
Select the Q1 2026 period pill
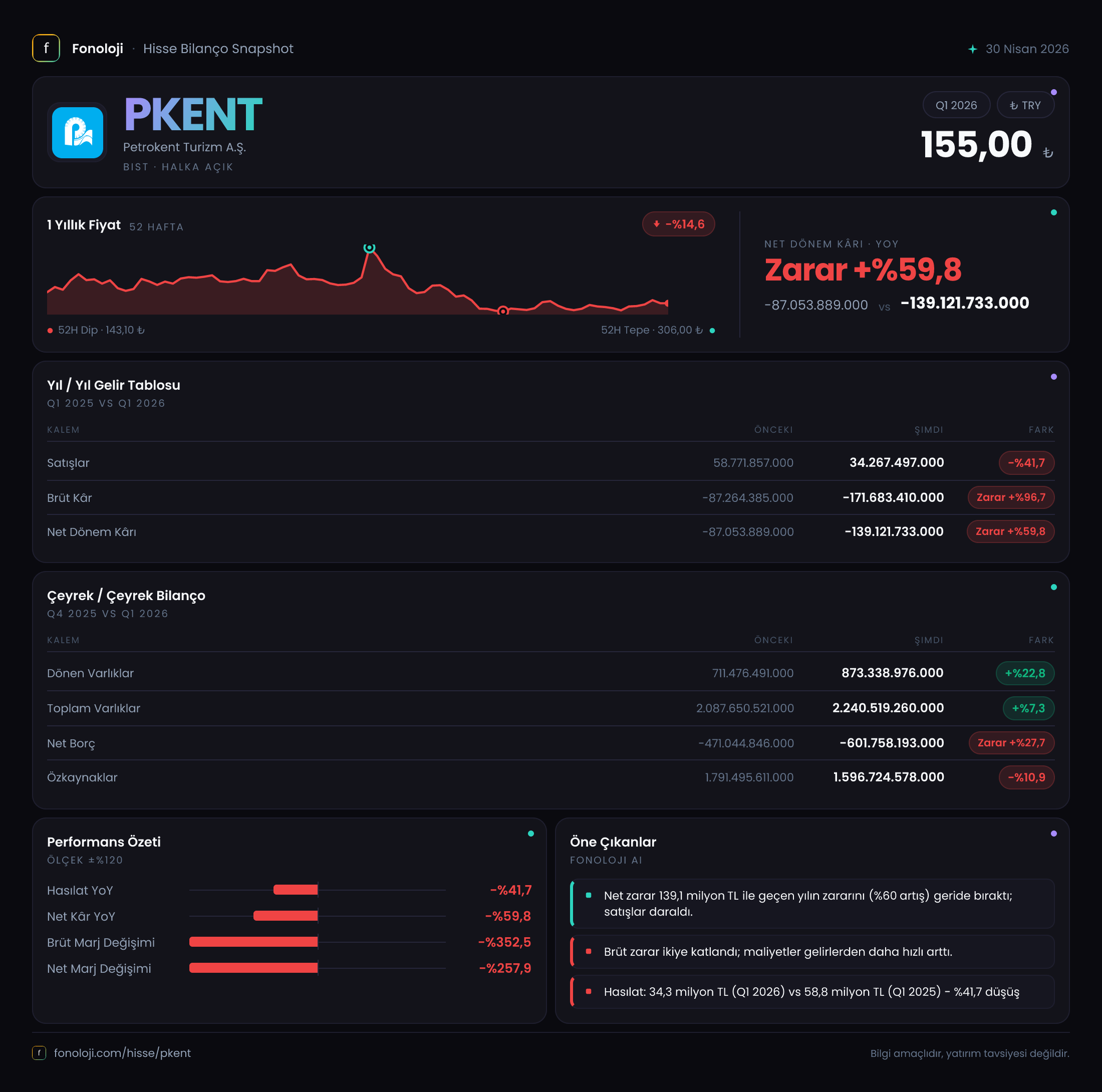[956, 105]
